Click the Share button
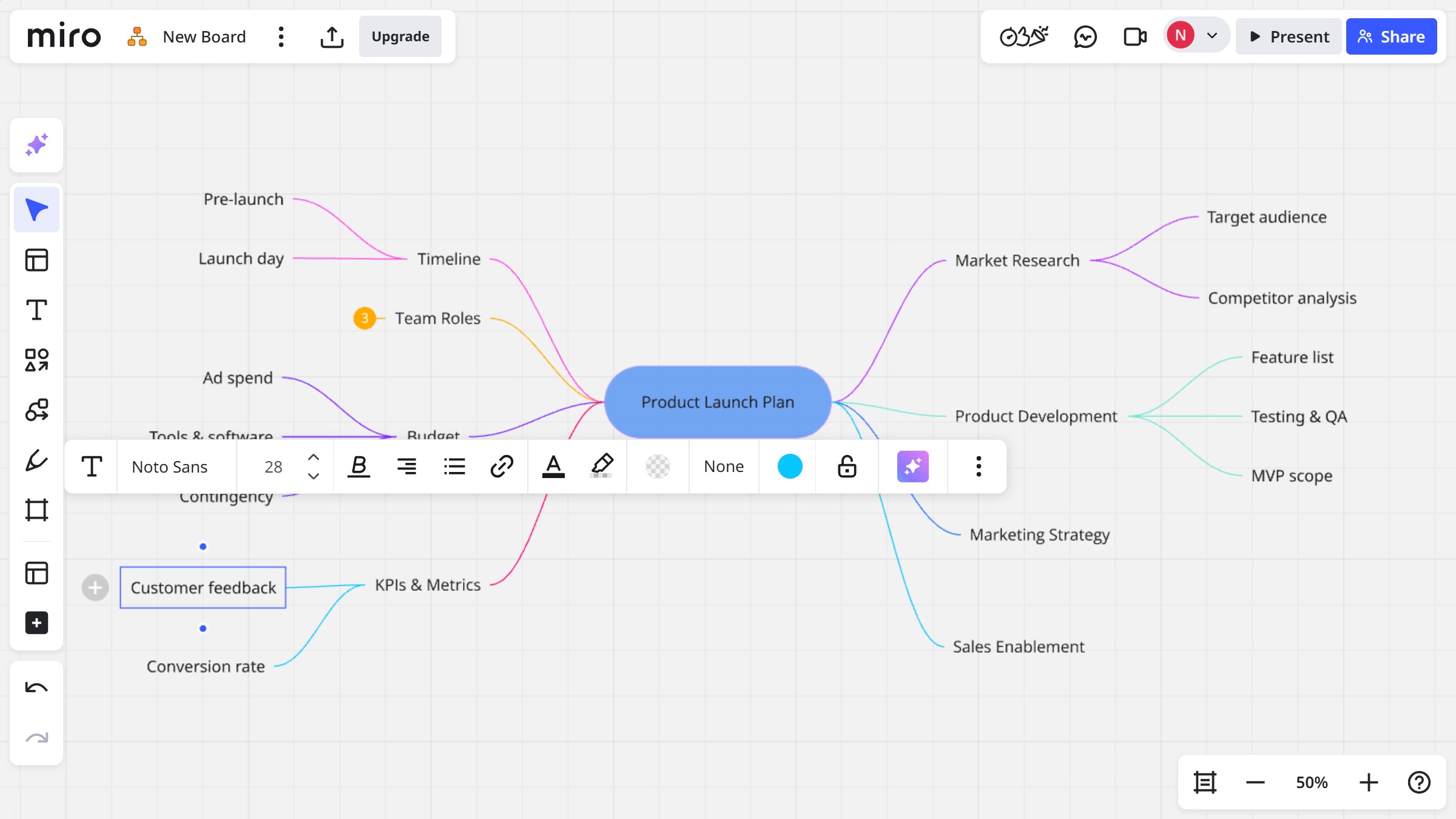The image size is (1456, 819). coord(1391,36)
